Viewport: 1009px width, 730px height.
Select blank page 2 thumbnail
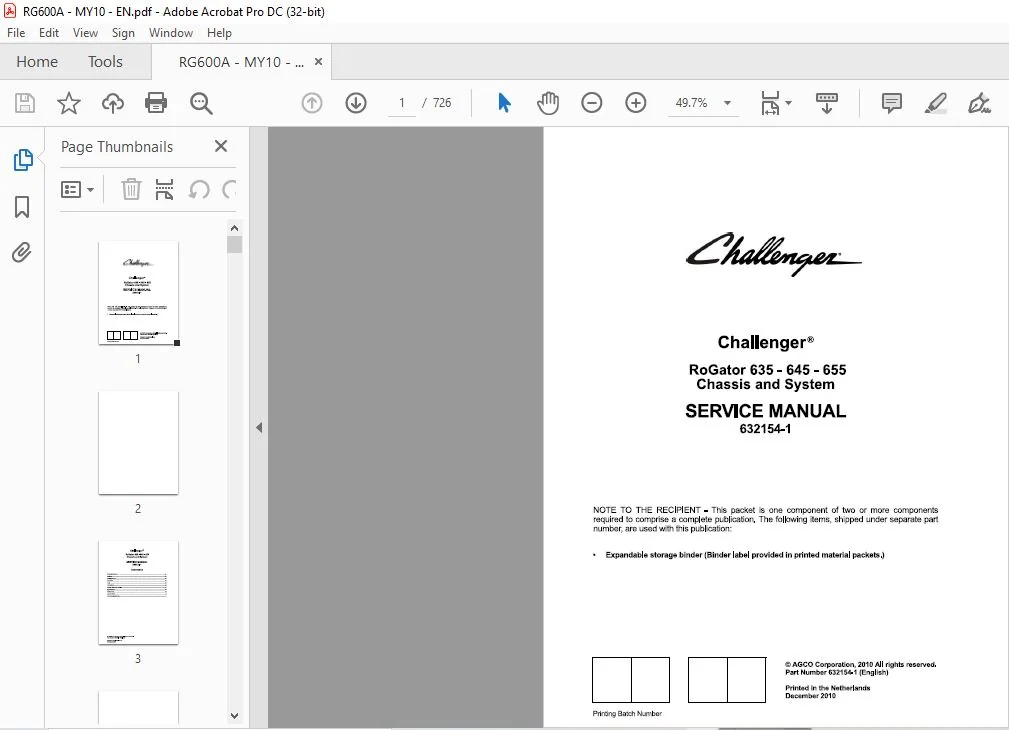(138, 443)
